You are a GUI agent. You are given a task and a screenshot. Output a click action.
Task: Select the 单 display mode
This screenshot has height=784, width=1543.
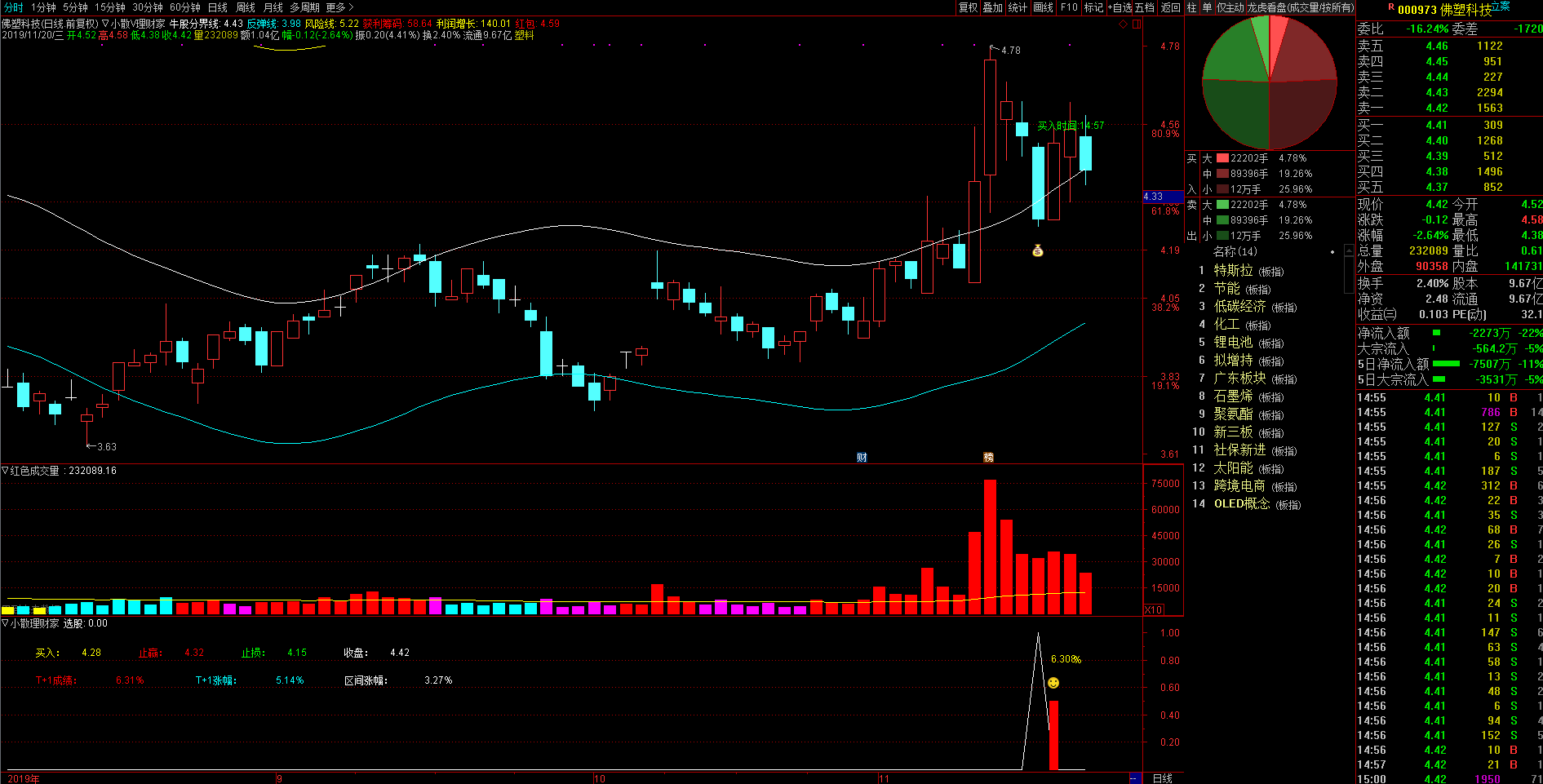(1207, 7)
